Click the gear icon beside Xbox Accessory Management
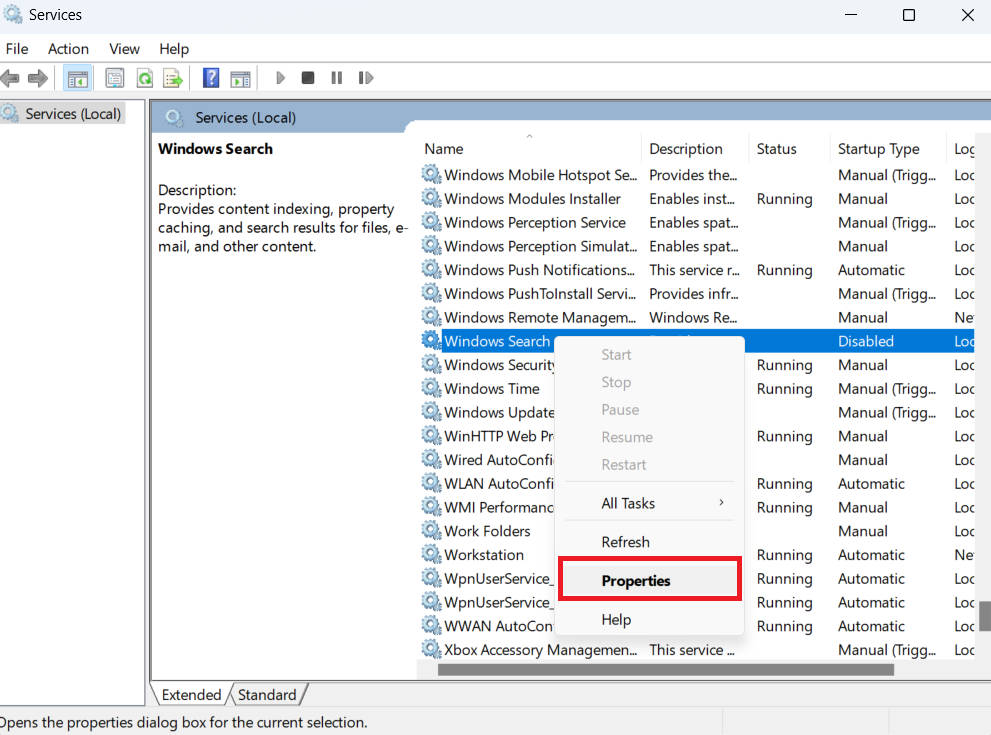Screen dimensions: 991x735 pyautogui.click(x=431, y=649)
